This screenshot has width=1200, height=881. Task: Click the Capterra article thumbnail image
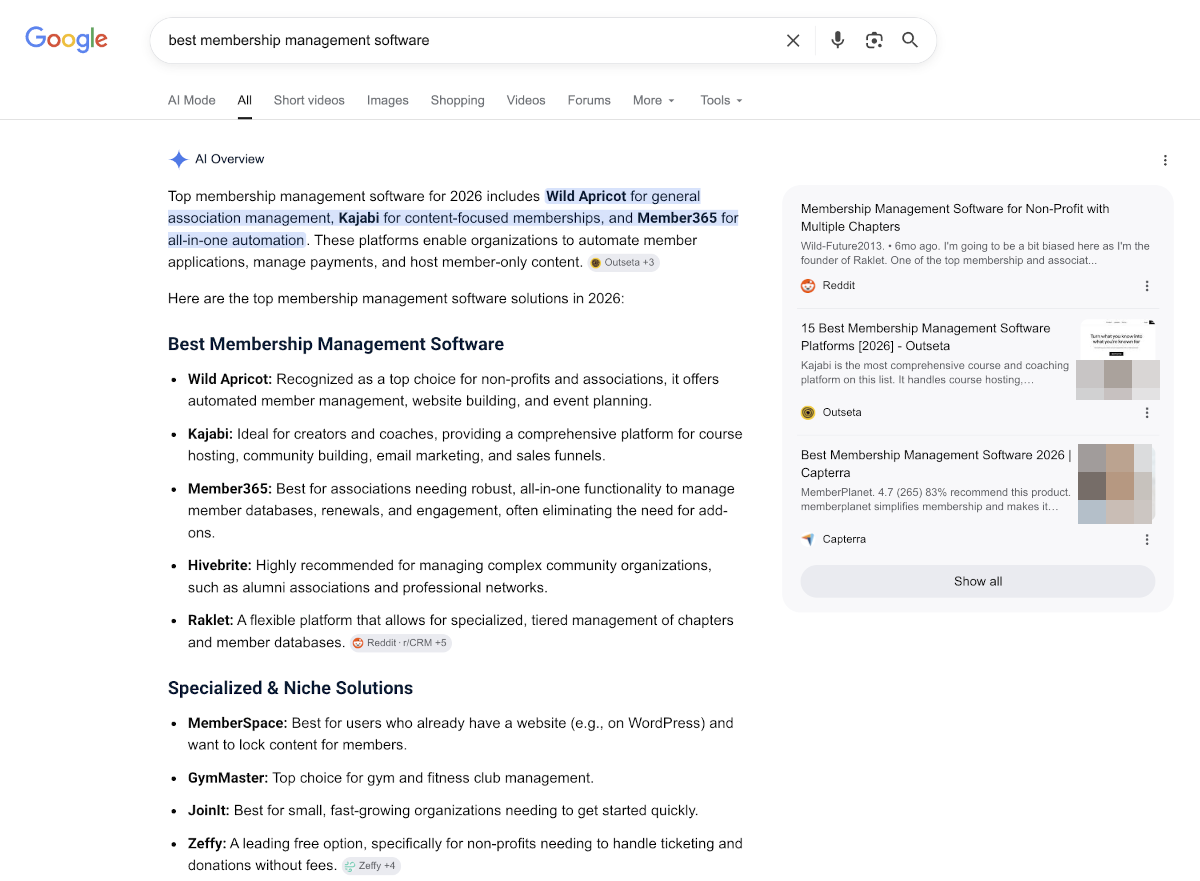1117,485
